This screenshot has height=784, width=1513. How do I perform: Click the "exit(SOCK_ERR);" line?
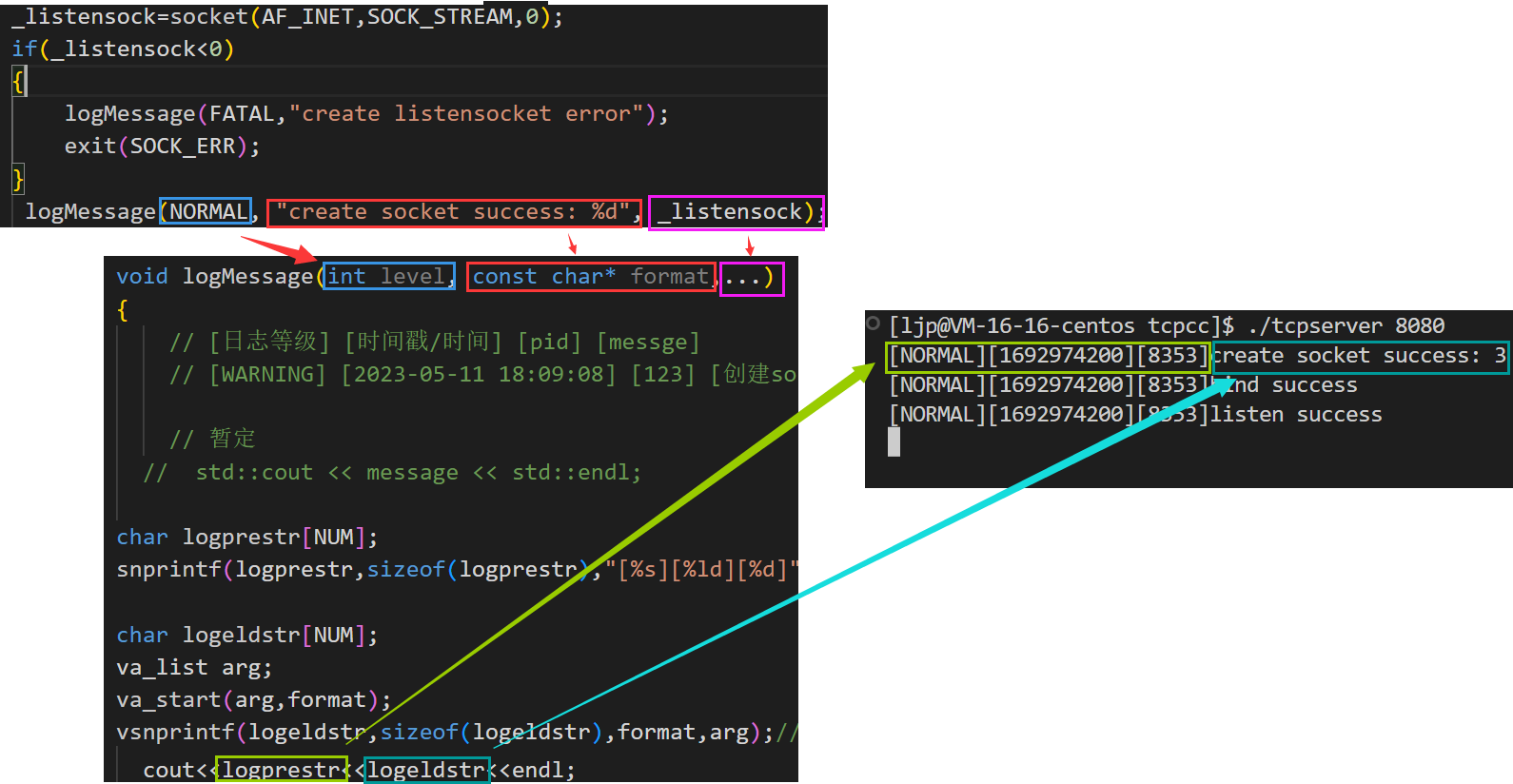pyautogui.click(x=162, y=146)
